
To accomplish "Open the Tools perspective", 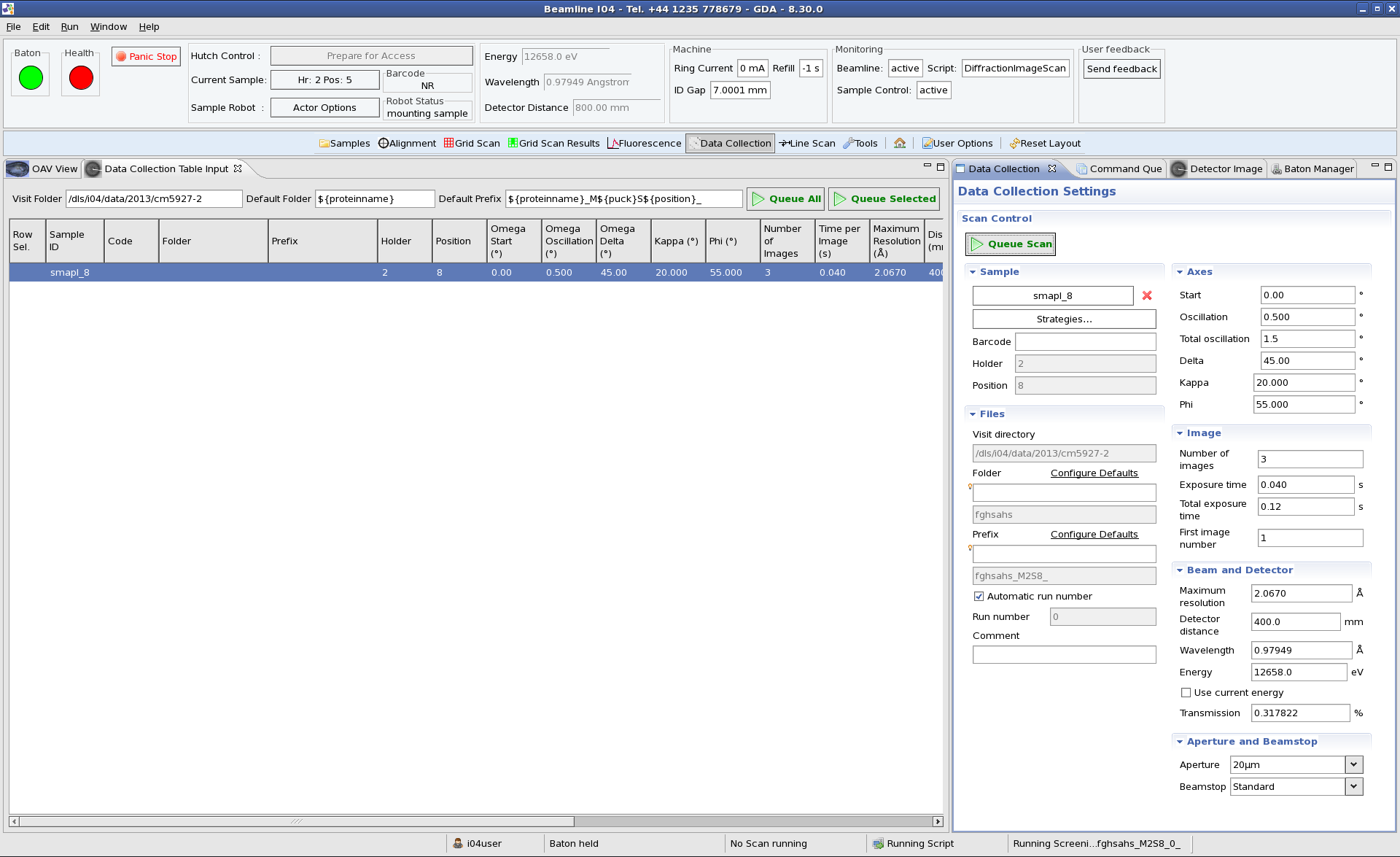I will [x=860, y=143].
